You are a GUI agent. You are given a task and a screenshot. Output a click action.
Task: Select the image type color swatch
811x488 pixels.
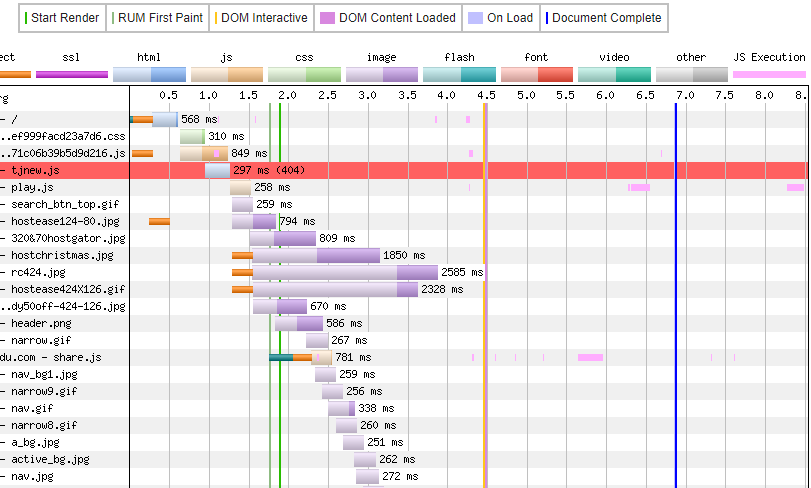(382, 74)
